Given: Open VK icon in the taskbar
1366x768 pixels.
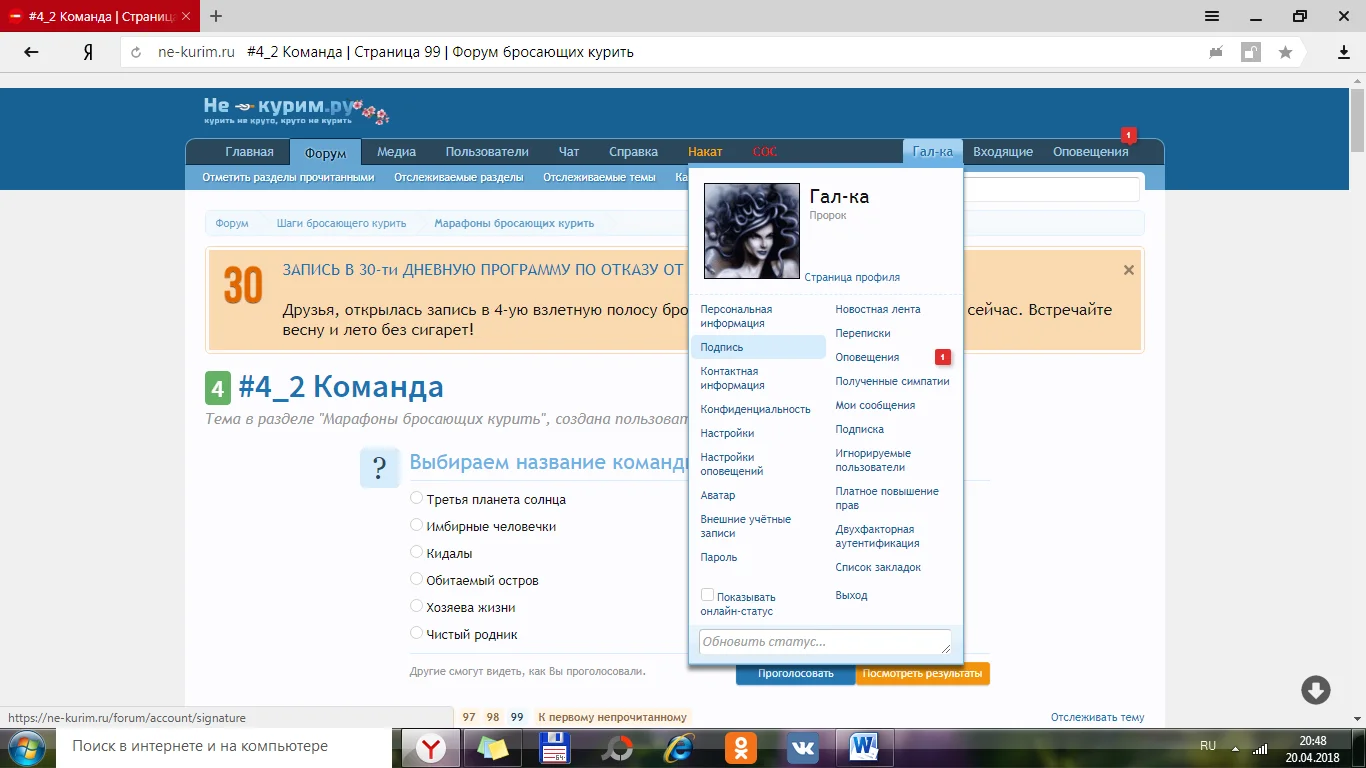Looking at the screenshot, I should pyautogui.click(x=802, y=747).
